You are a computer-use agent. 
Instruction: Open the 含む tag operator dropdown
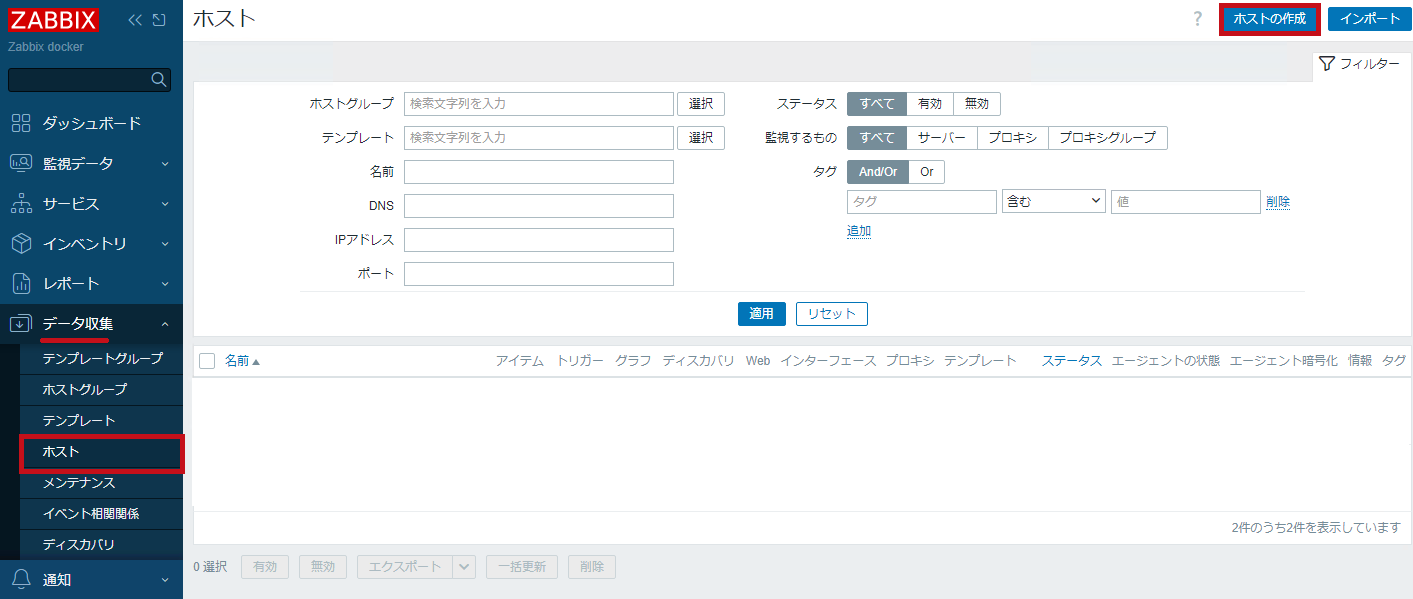click(1053, 201)
